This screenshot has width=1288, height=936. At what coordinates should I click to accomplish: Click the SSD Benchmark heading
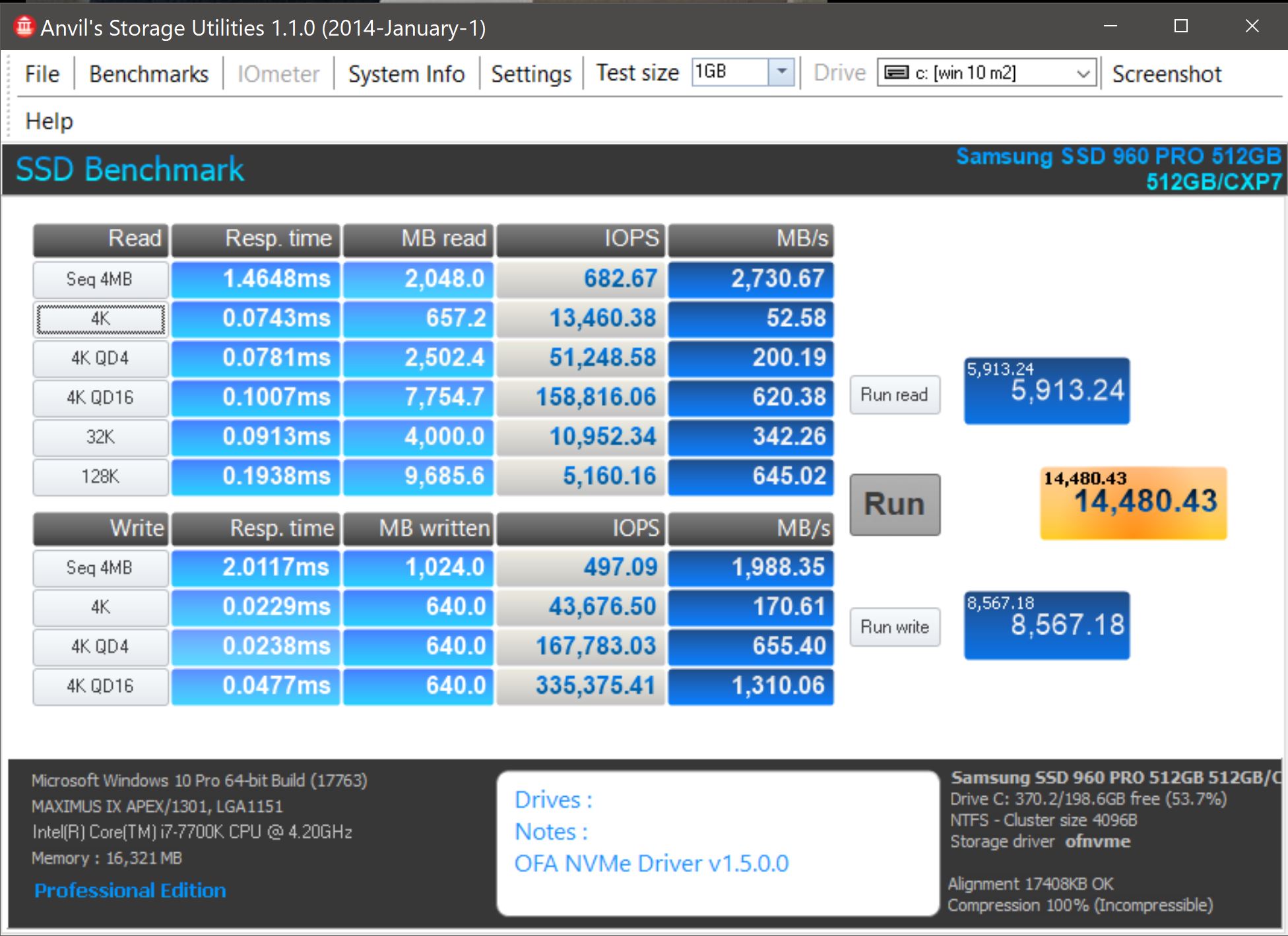pyautogui.click(x=130, y=170)
